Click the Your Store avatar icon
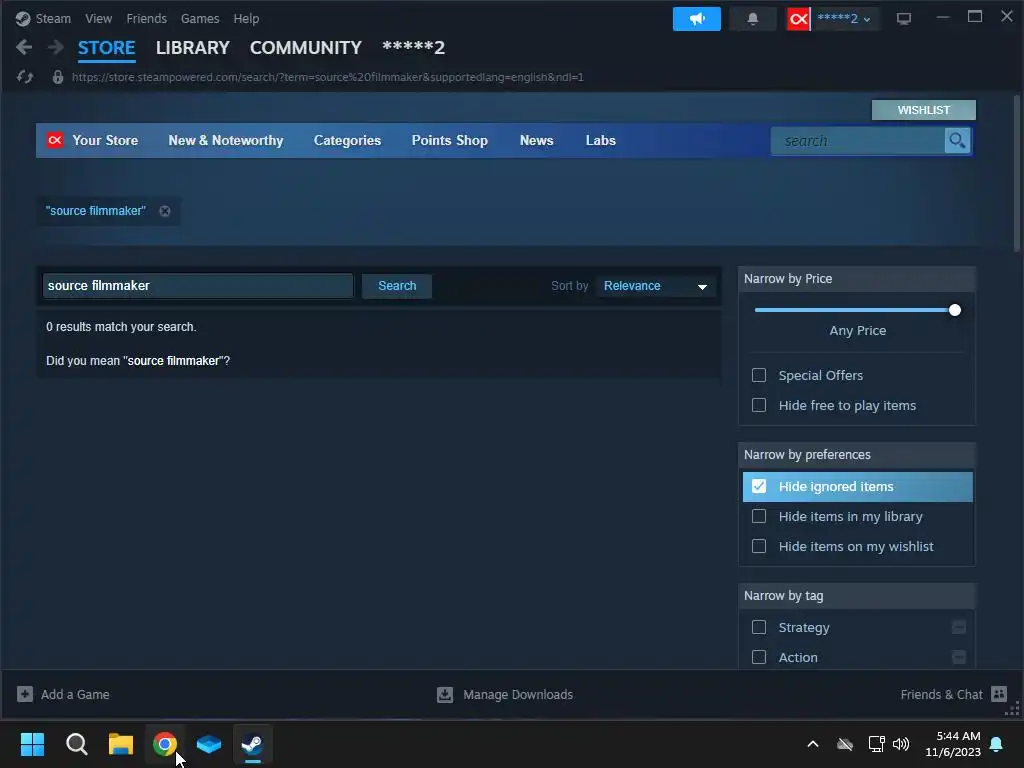Viewport: 1024px width, 768px height. (x=56, y=140)
